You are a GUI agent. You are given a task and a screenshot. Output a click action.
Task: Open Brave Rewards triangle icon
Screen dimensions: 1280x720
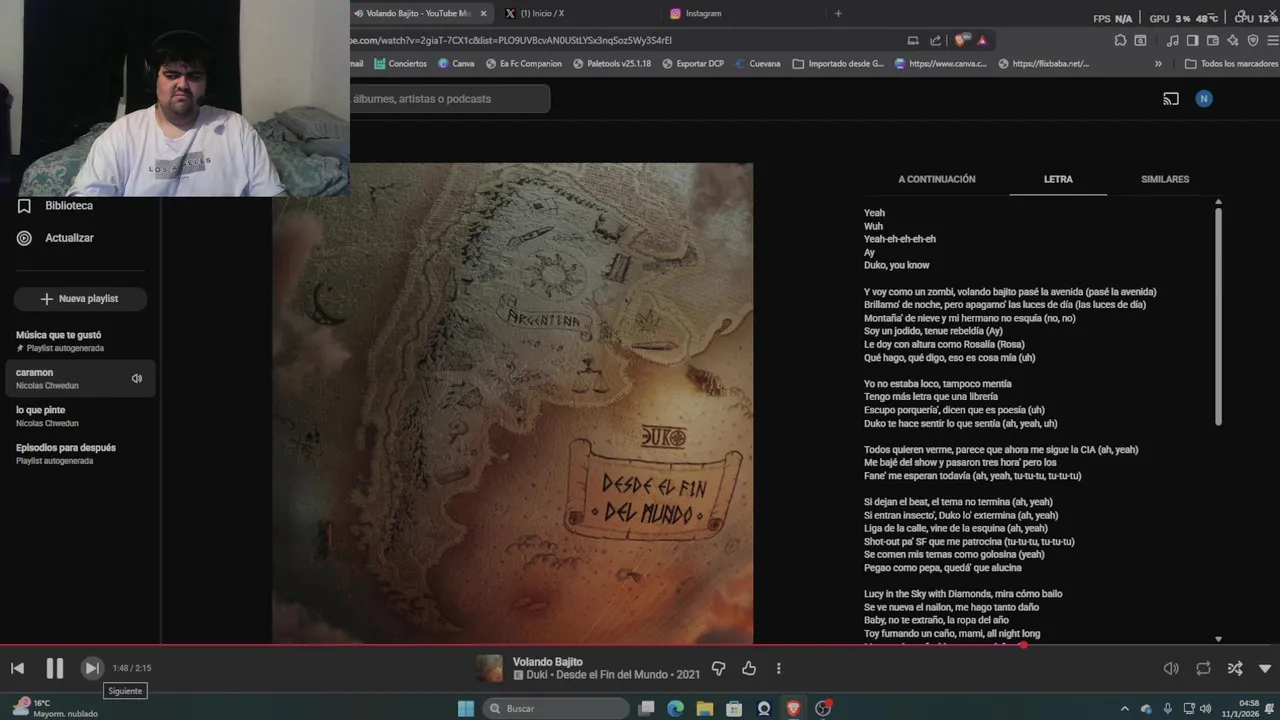click(982, 40)
